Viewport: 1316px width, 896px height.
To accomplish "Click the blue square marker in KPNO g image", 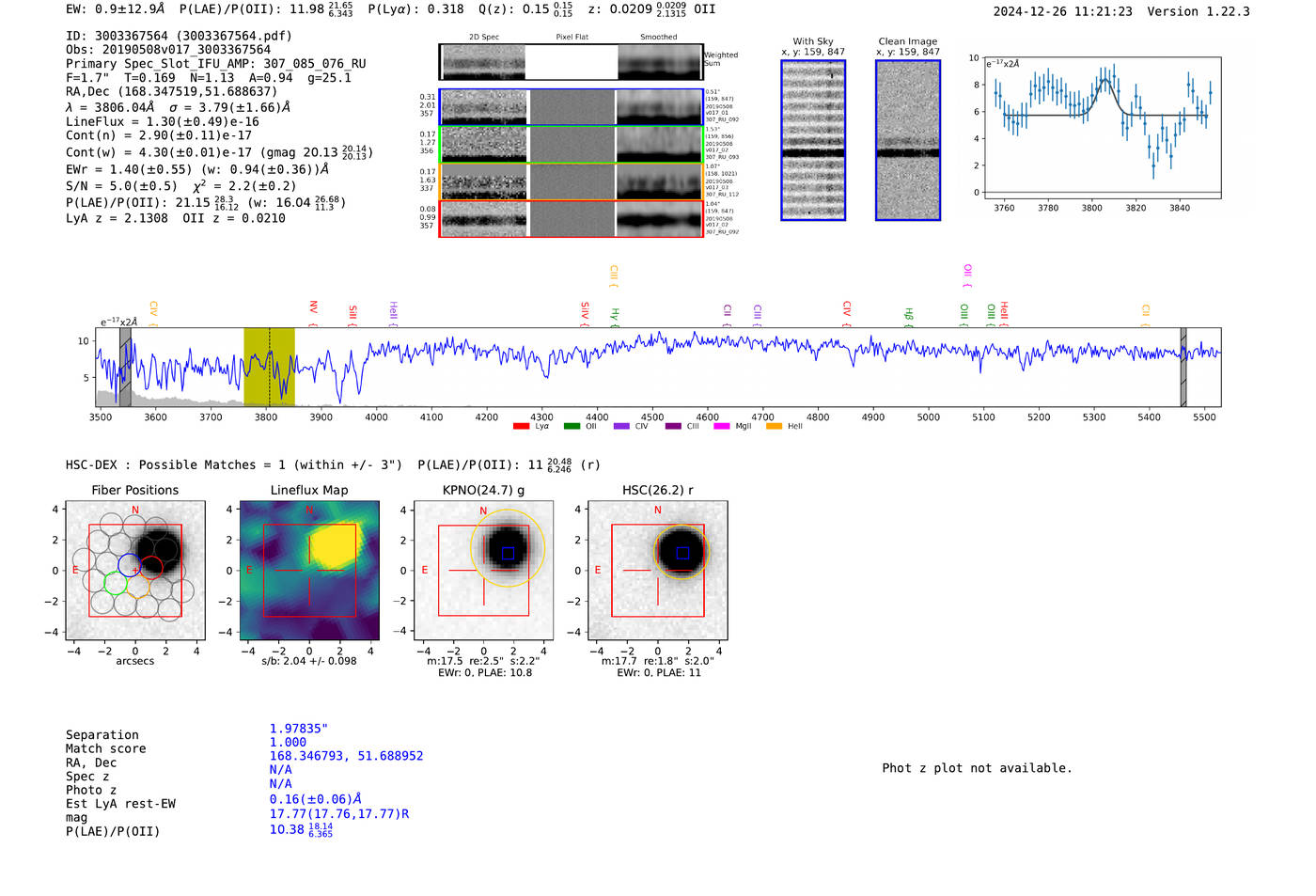I will [508, 554].
